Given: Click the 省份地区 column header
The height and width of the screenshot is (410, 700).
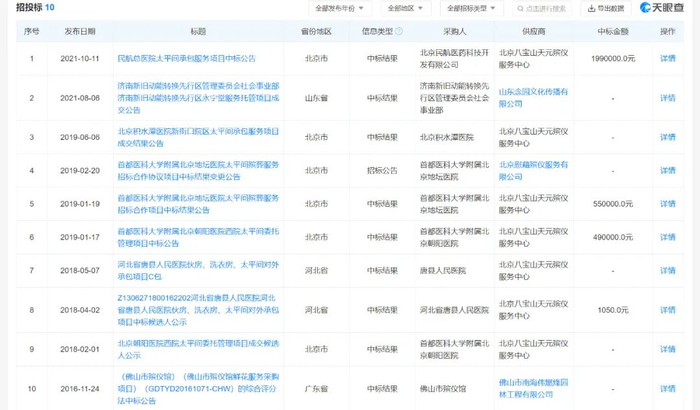Looking at the screenshot, I should tap(316, 31).
